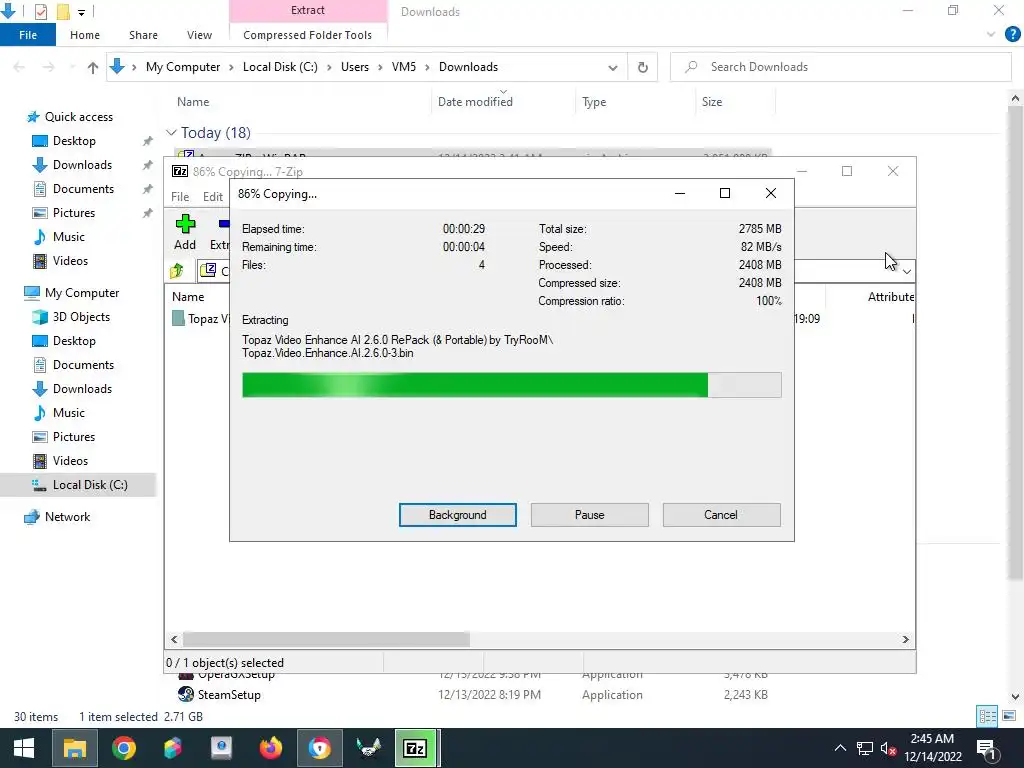Open File Explorer from taskbar

pyautogui.click(x=74, y=748)
